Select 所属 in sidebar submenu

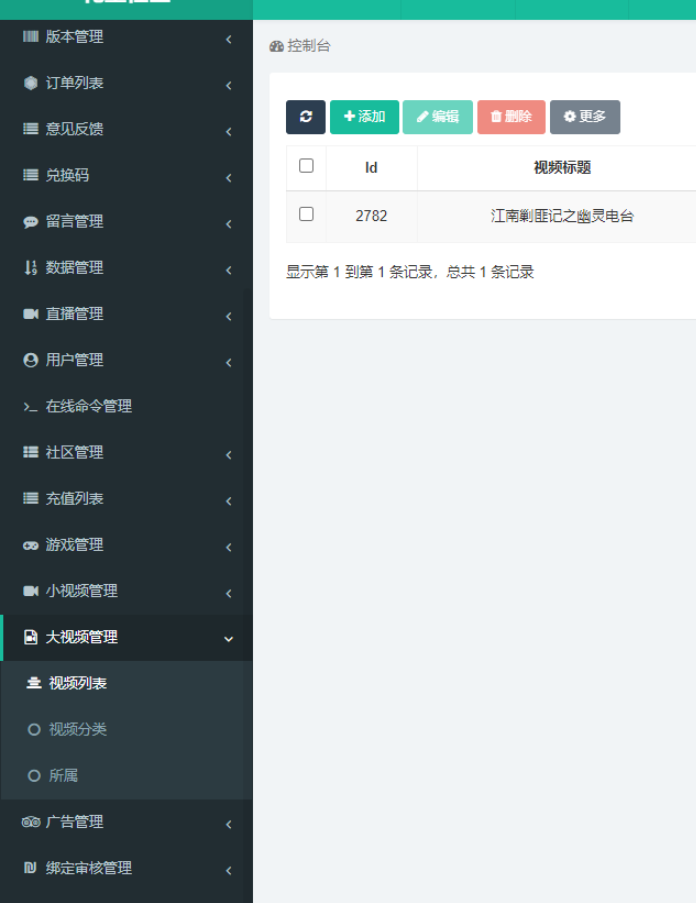(63, 775)
